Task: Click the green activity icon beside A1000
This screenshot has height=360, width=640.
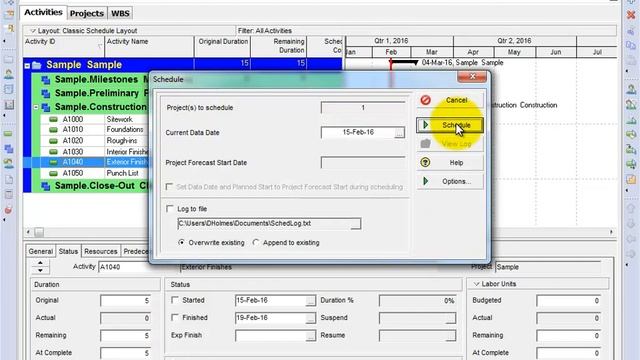Action: 53,119
